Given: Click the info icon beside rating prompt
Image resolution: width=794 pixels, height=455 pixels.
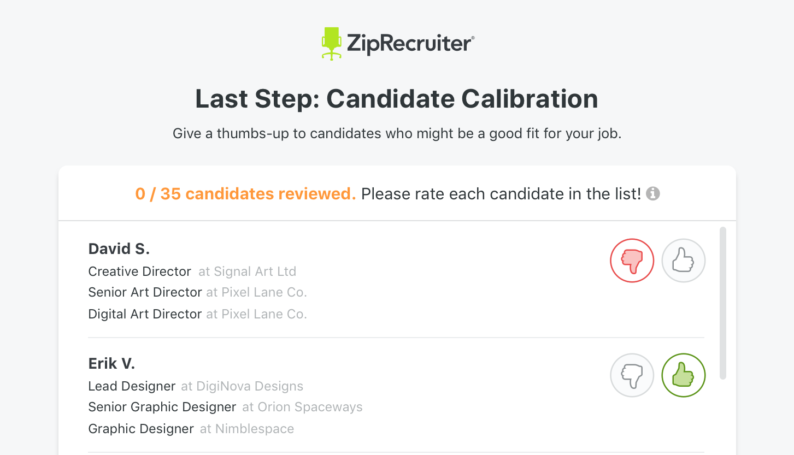Looking at the screenshot, I should point(653,193).
